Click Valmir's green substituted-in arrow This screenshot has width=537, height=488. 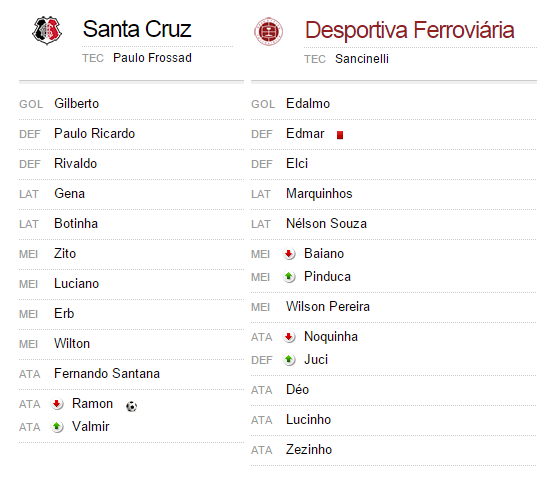(x=57, y=427)
